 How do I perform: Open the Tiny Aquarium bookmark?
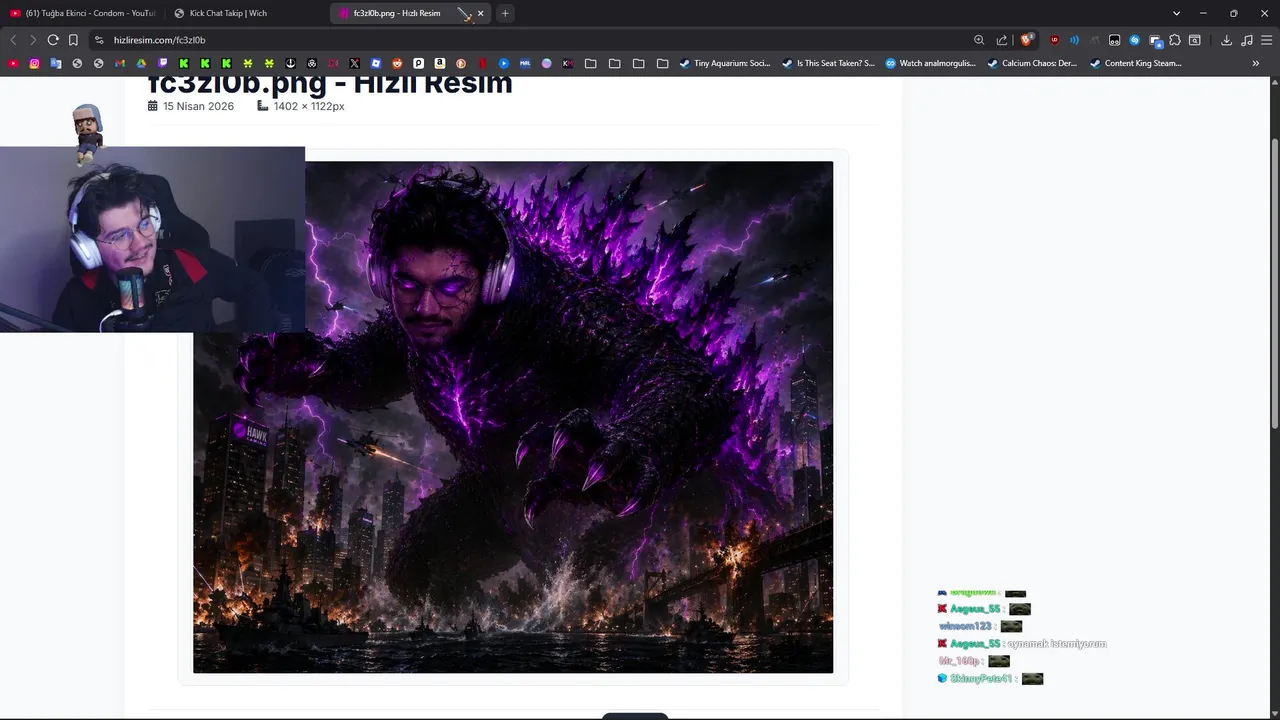coord(725,63)
